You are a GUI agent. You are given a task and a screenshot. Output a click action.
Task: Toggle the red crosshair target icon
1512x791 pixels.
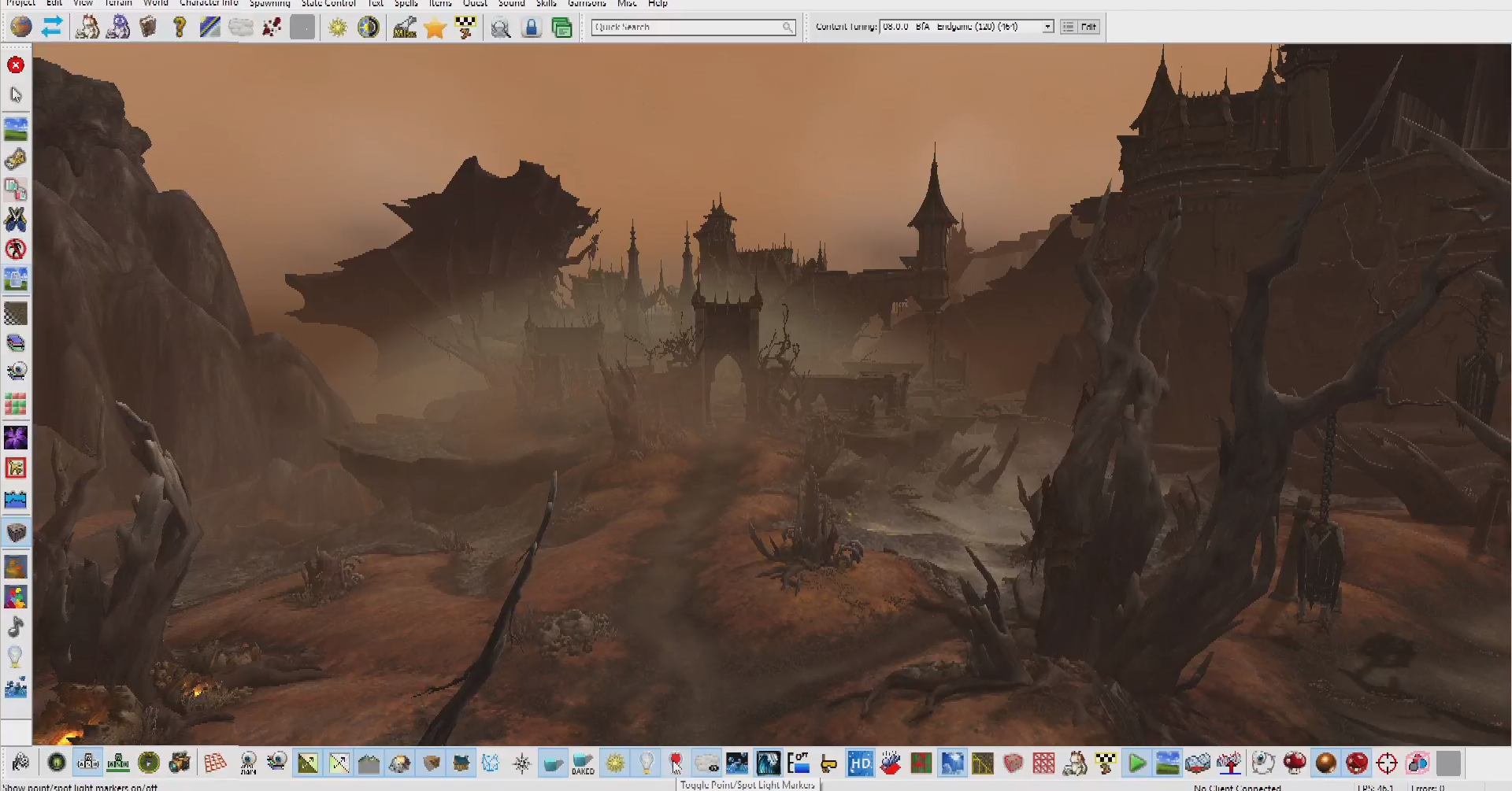point(1387,763)
